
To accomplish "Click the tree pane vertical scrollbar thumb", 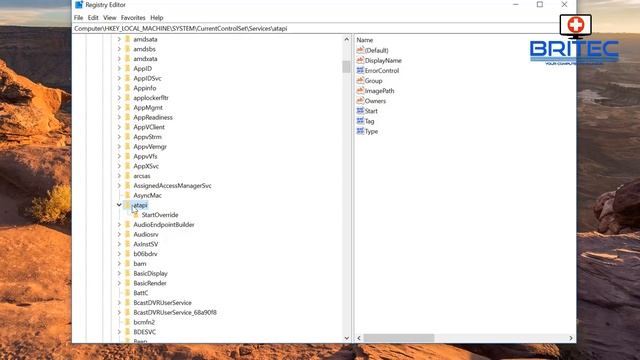I will pos(347,67).
